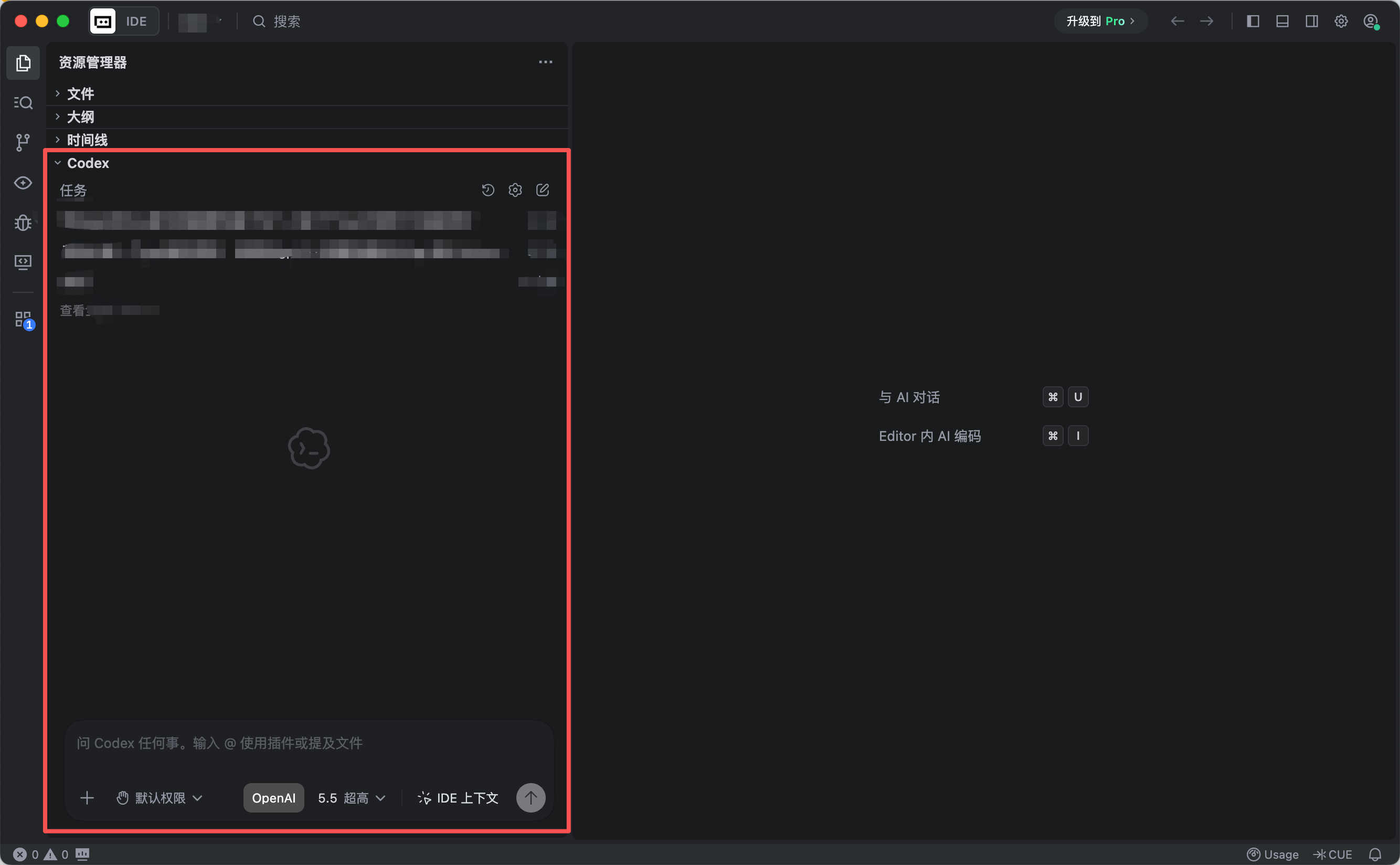
Task: Toggle the bottom panel layout icon
Action: pos(1282,21)
